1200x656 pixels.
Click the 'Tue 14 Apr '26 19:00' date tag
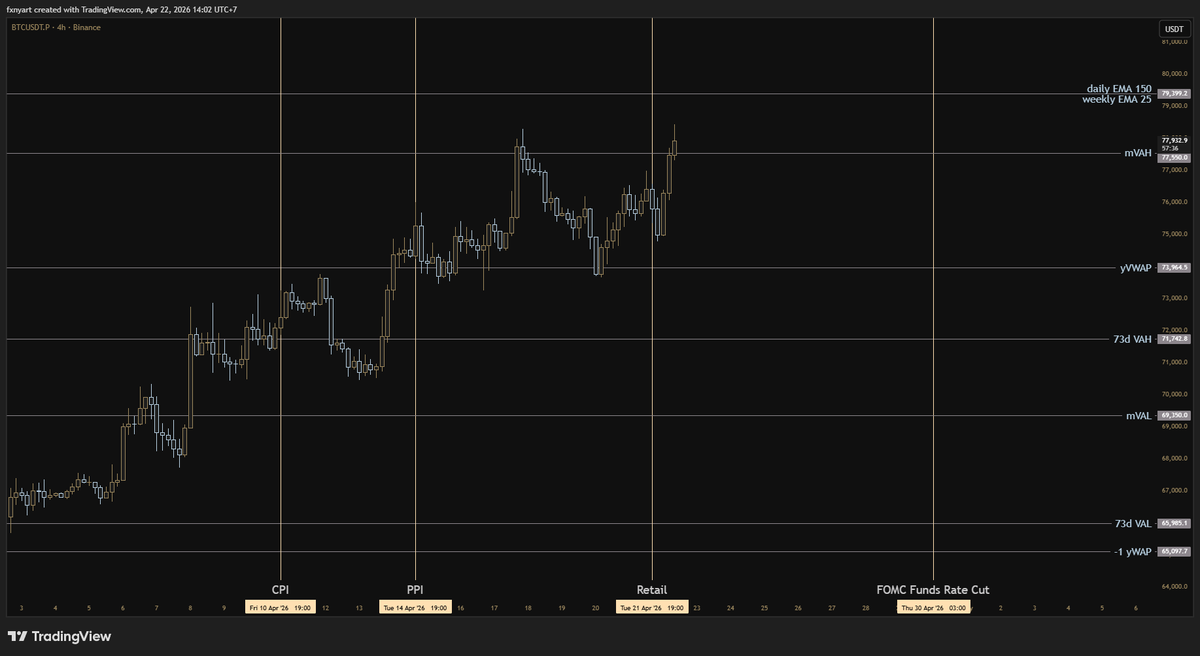pyautogui.click(x=415, y=608)
